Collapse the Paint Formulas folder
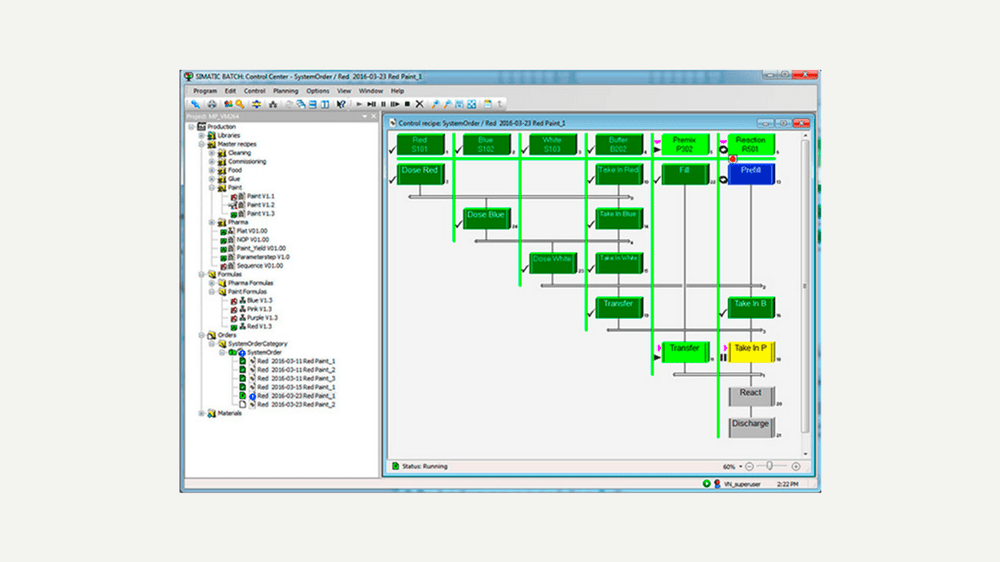1000x562 pixels. point(212,292)
